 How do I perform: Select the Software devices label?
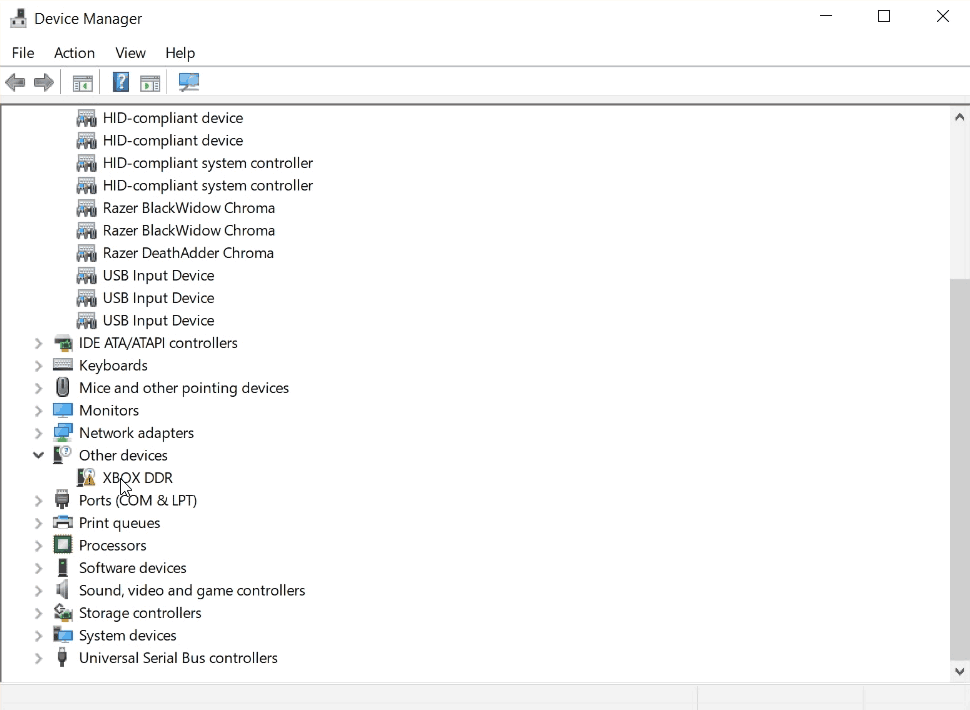132,568
